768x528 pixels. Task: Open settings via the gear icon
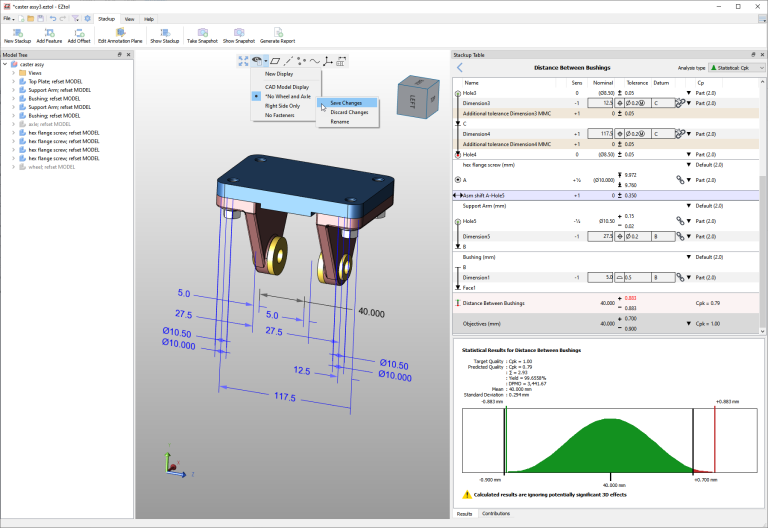pyautogui.click(x=87, y=19)
